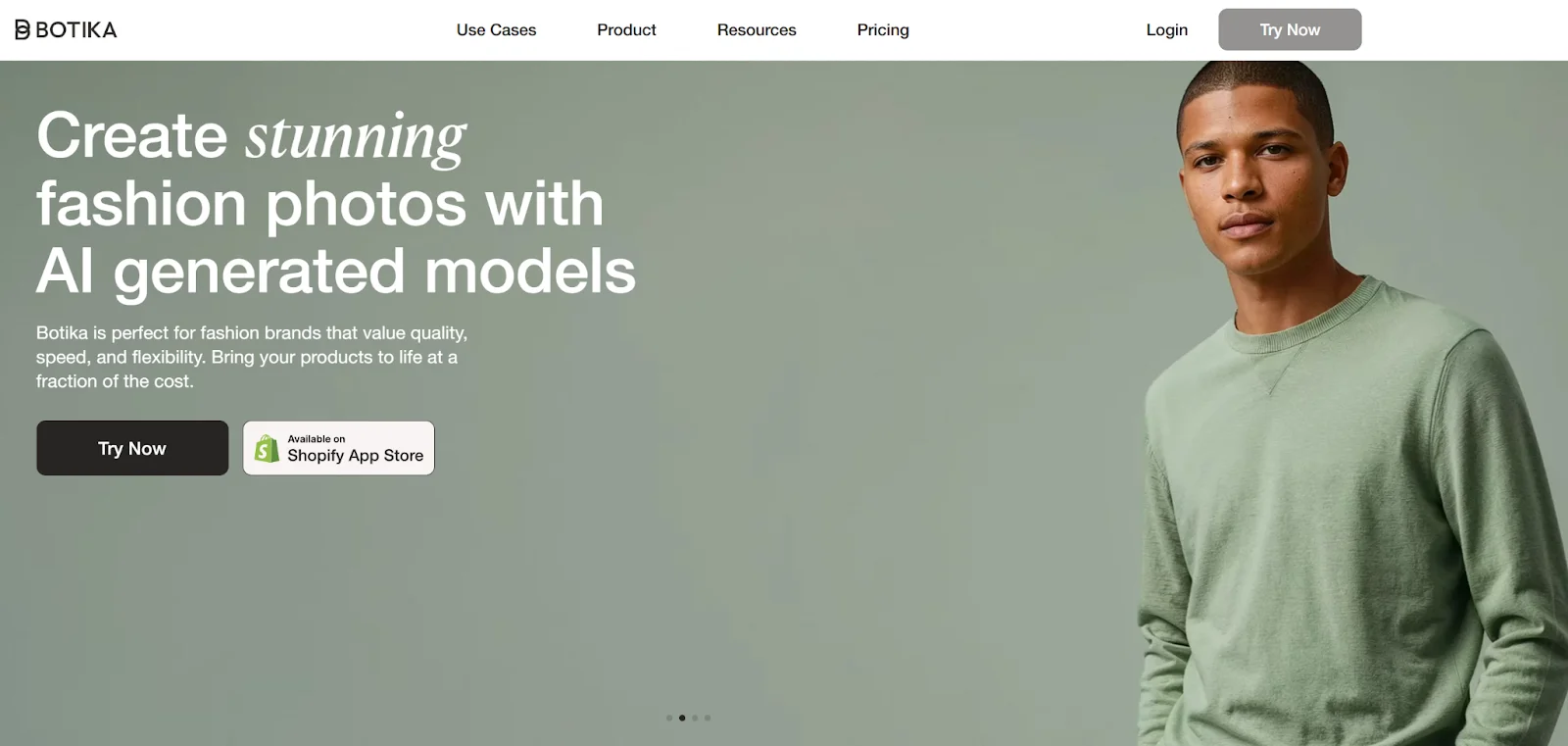Click the green Shopify bag icon
Viewport: 1568px width, 746px height.
(267, 448)
